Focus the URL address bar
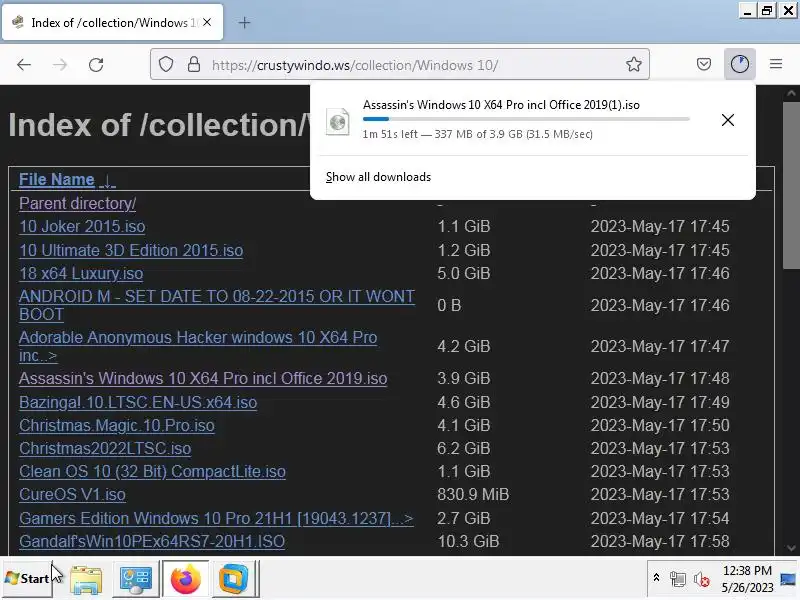Image resolution: width=800 pixels, height=600 pixels. [x=399, y=65]
